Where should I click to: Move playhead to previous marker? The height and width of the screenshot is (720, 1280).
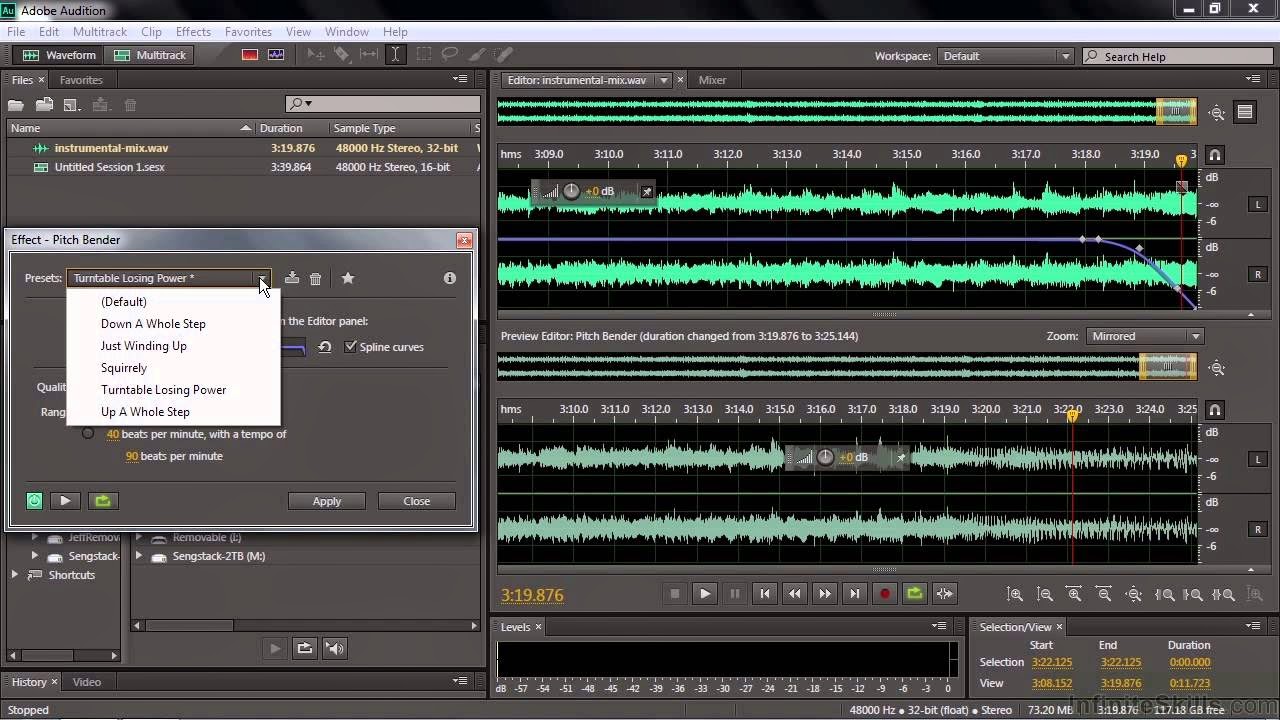[765, 593]
